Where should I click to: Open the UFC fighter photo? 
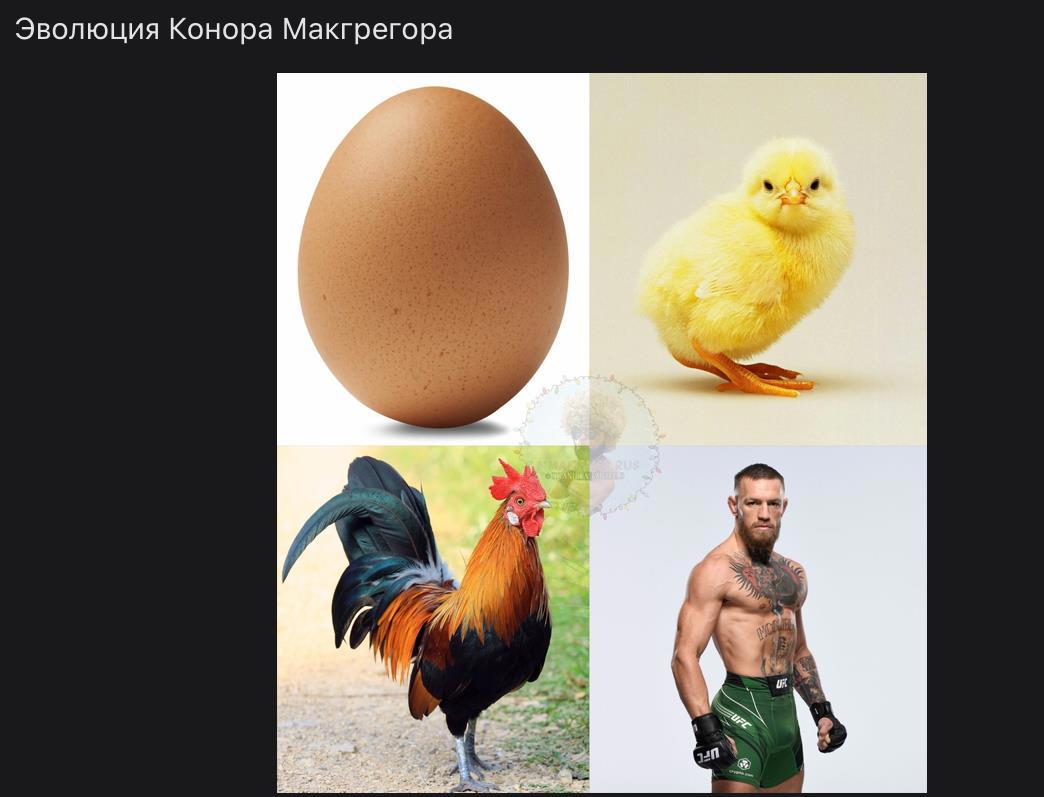758,619
